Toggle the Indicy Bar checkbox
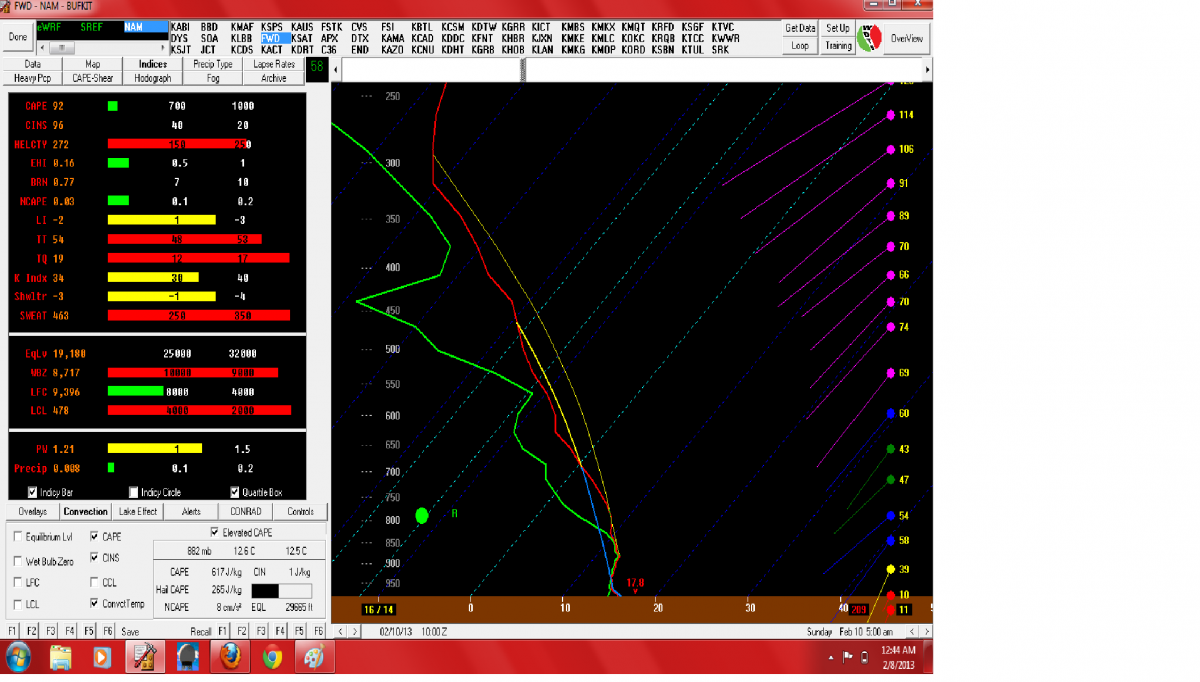 click(x=33, y=492)
